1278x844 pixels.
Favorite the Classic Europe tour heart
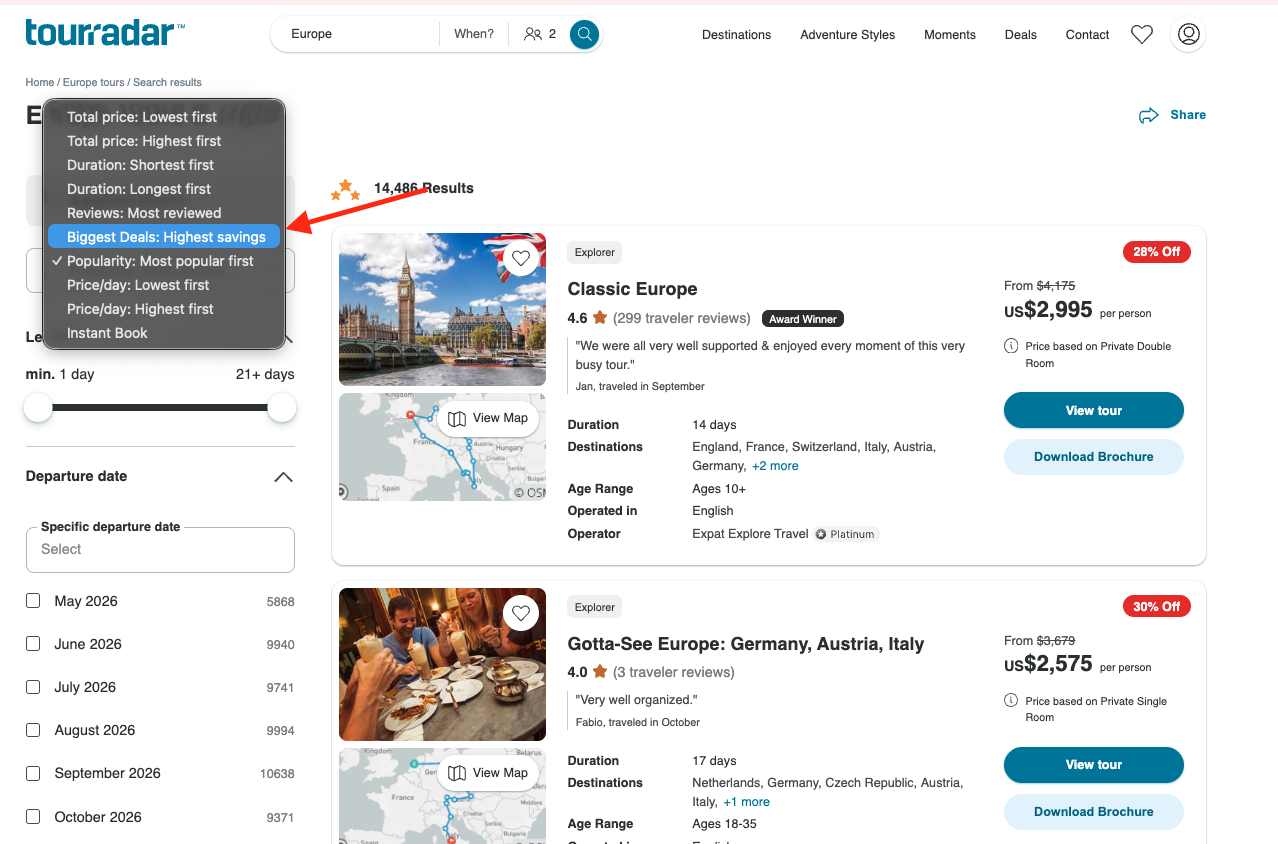tap(520, 258)
